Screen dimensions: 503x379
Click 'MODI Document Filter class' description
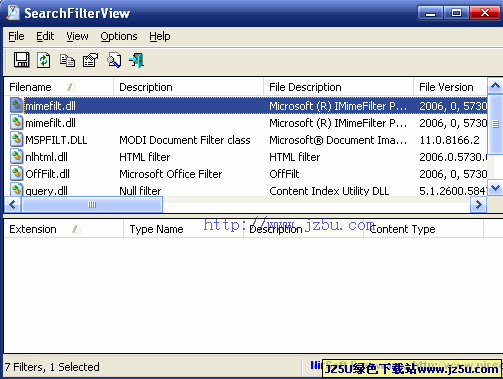pyautogui.click(x=185, y=140)
